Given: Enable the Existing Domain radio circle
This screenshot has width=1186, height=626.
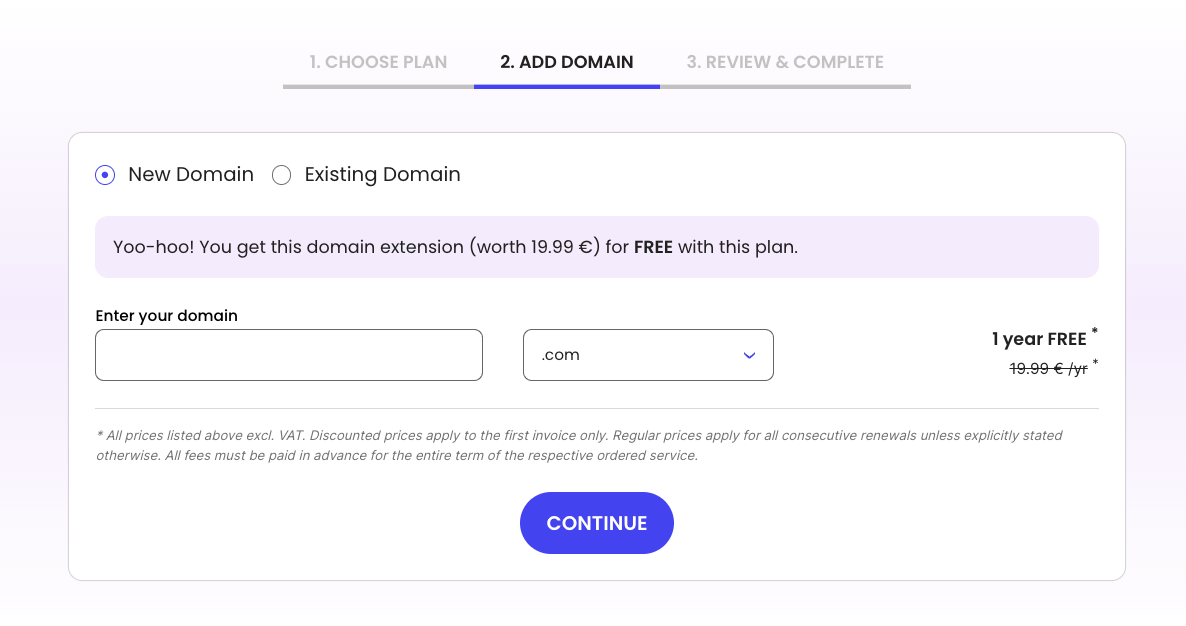Looking at the screenshot, I should (x=282, y=175).
